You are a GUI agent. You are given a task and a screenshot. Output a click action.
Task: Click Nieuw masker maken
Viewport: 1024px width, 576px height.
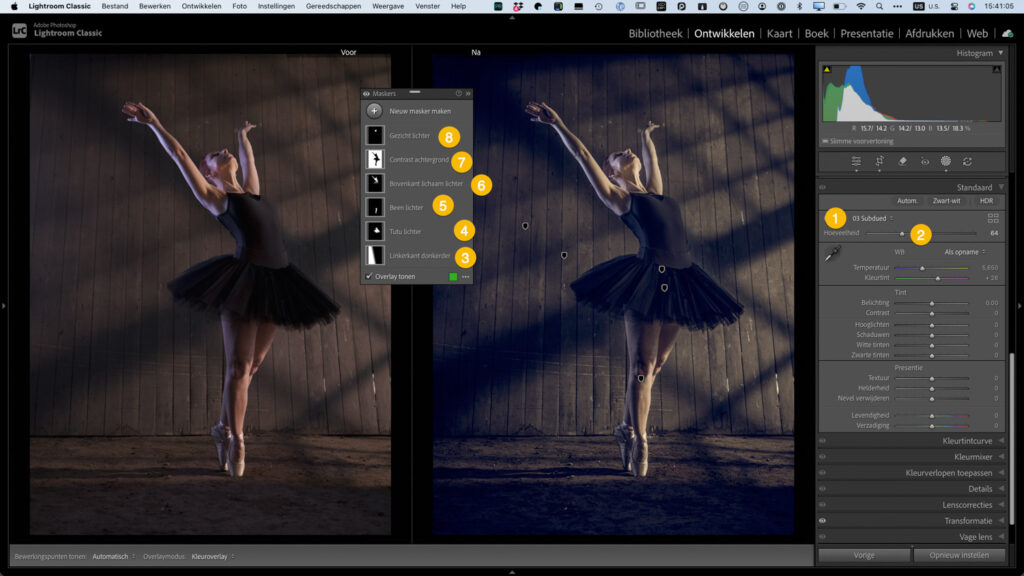tap(420, 111)
